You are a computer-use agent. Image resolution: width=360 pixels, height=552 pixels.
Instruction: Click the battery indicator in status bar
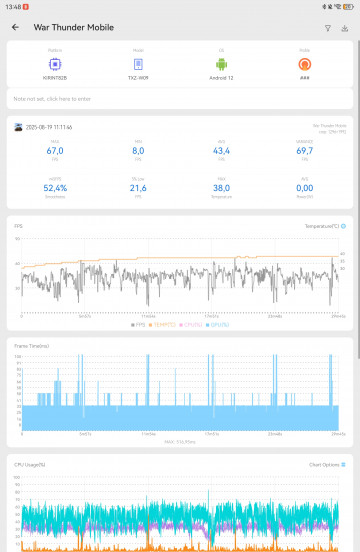348,7
